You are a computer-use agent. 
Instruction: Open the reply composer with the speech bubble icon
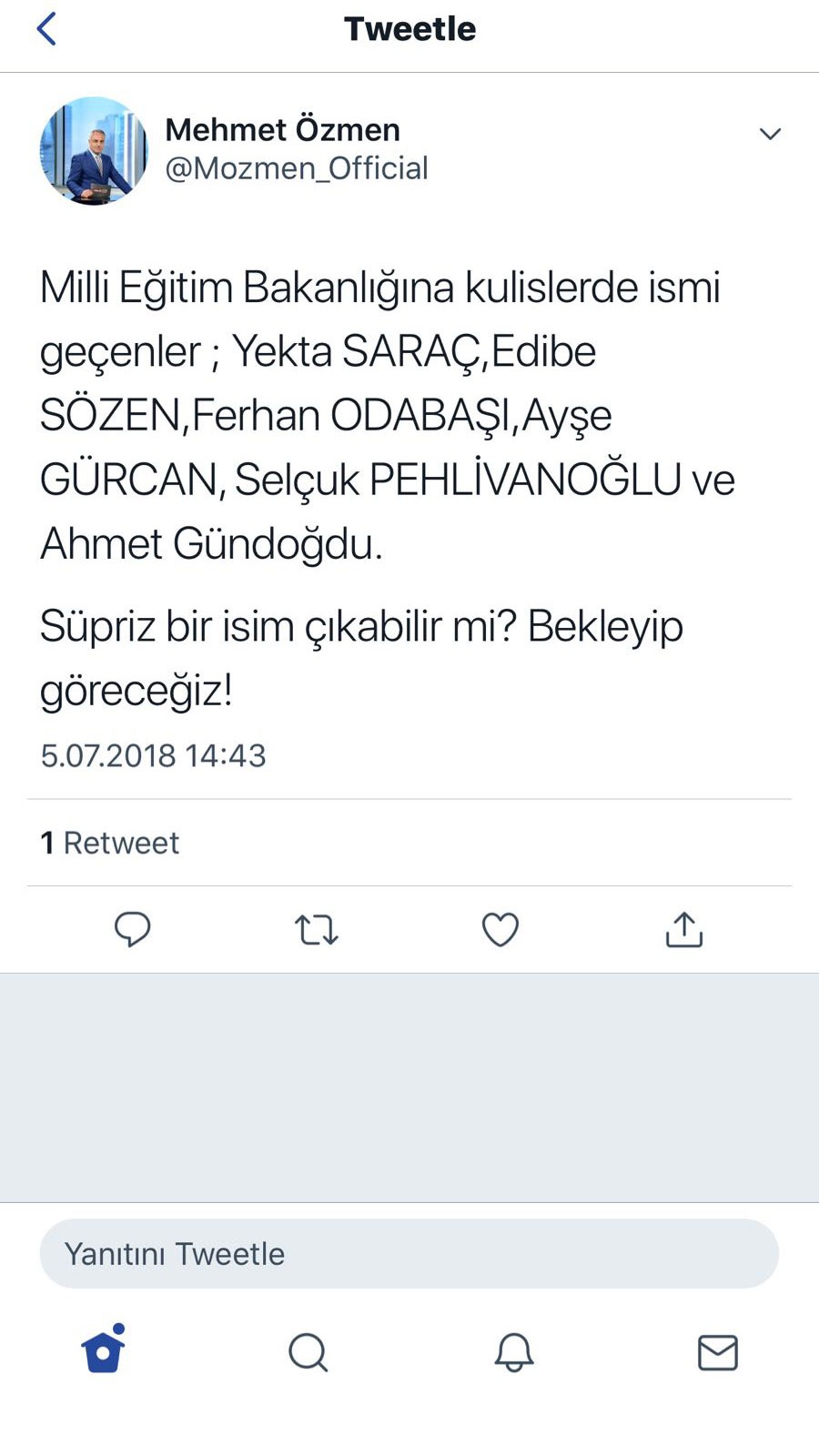pyautogui.click(x=134, y=929)
